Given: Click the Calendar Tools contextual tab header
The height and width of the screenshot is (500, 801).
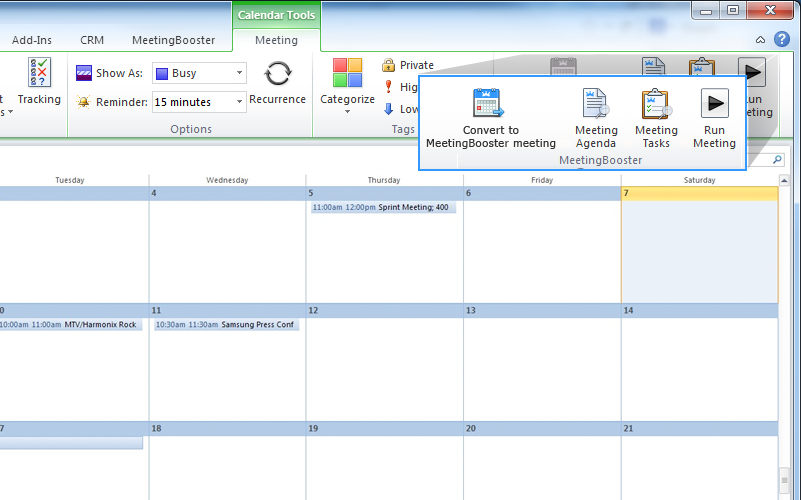Looking at the screenshot, I should tap(276, 15).
